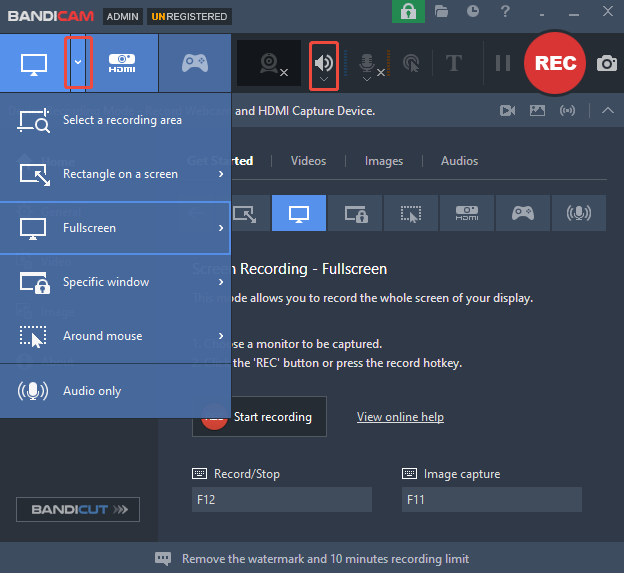Toggle the speaker sound recording
Viewport: 624px width, 573px height.
tap(324, 62)
